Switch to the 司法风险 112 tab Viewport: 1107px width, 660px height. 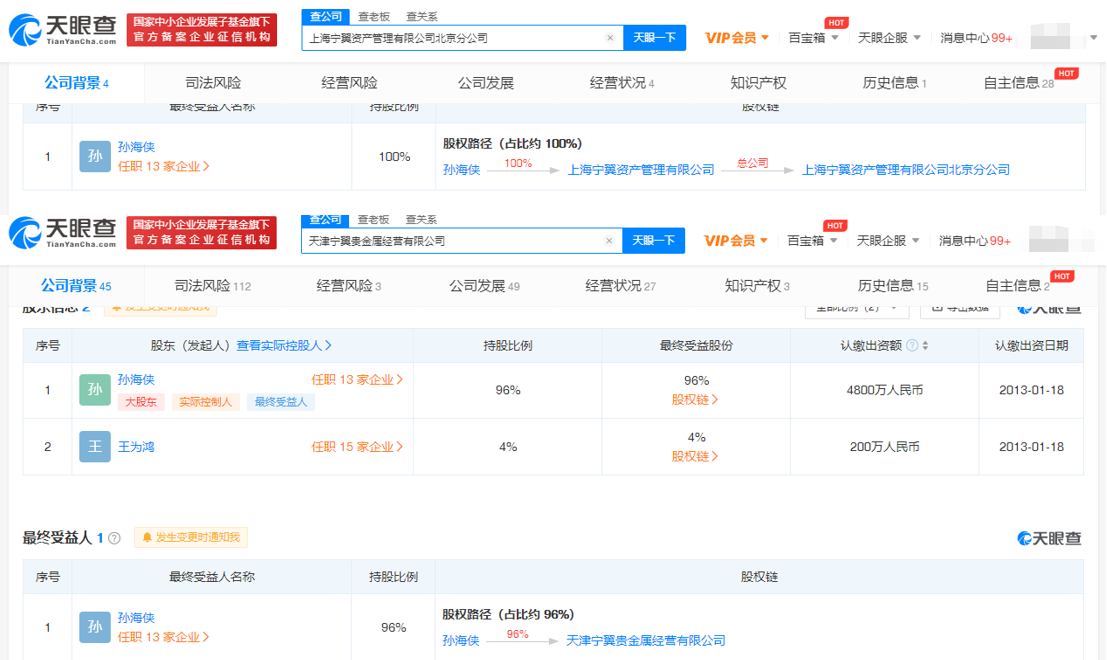coord(213,286)
